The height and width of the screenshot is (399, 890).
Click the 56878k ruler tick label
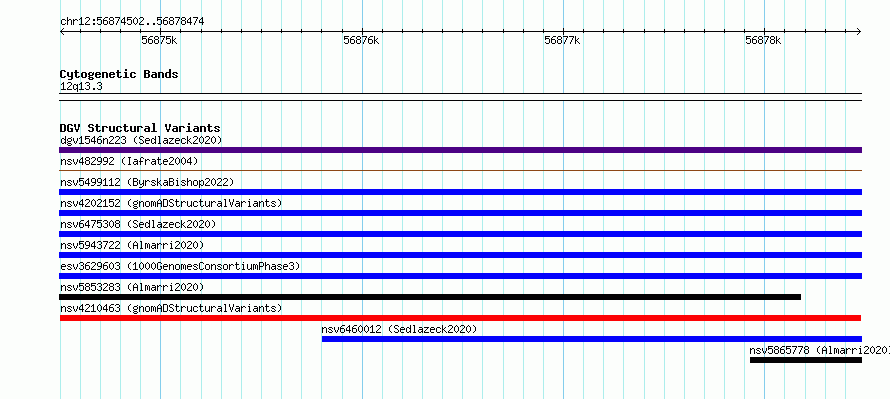pos(763,41)
